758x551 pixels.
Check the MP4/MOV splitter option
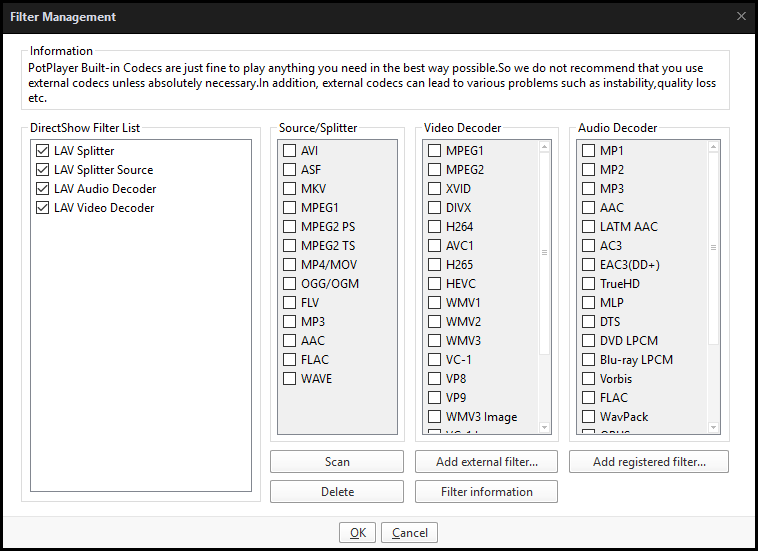point(289,265)
